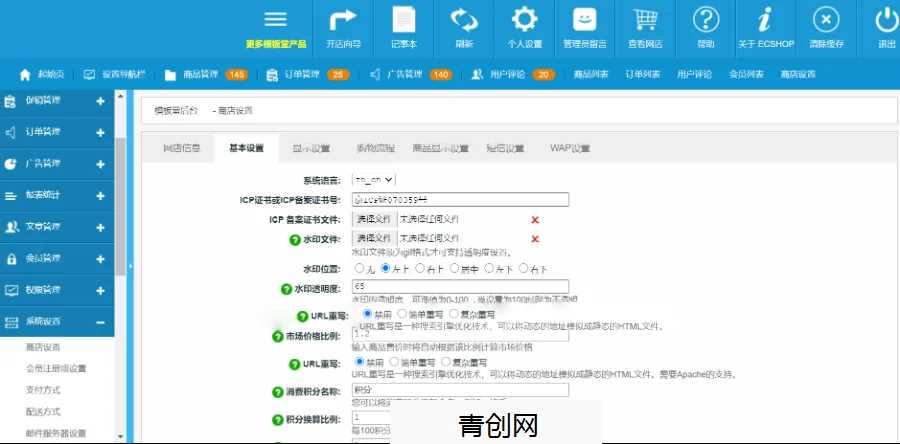This screenshot has height=444, width=900.
Task: Set watermark position to 无
Action: tap(360, 268)
